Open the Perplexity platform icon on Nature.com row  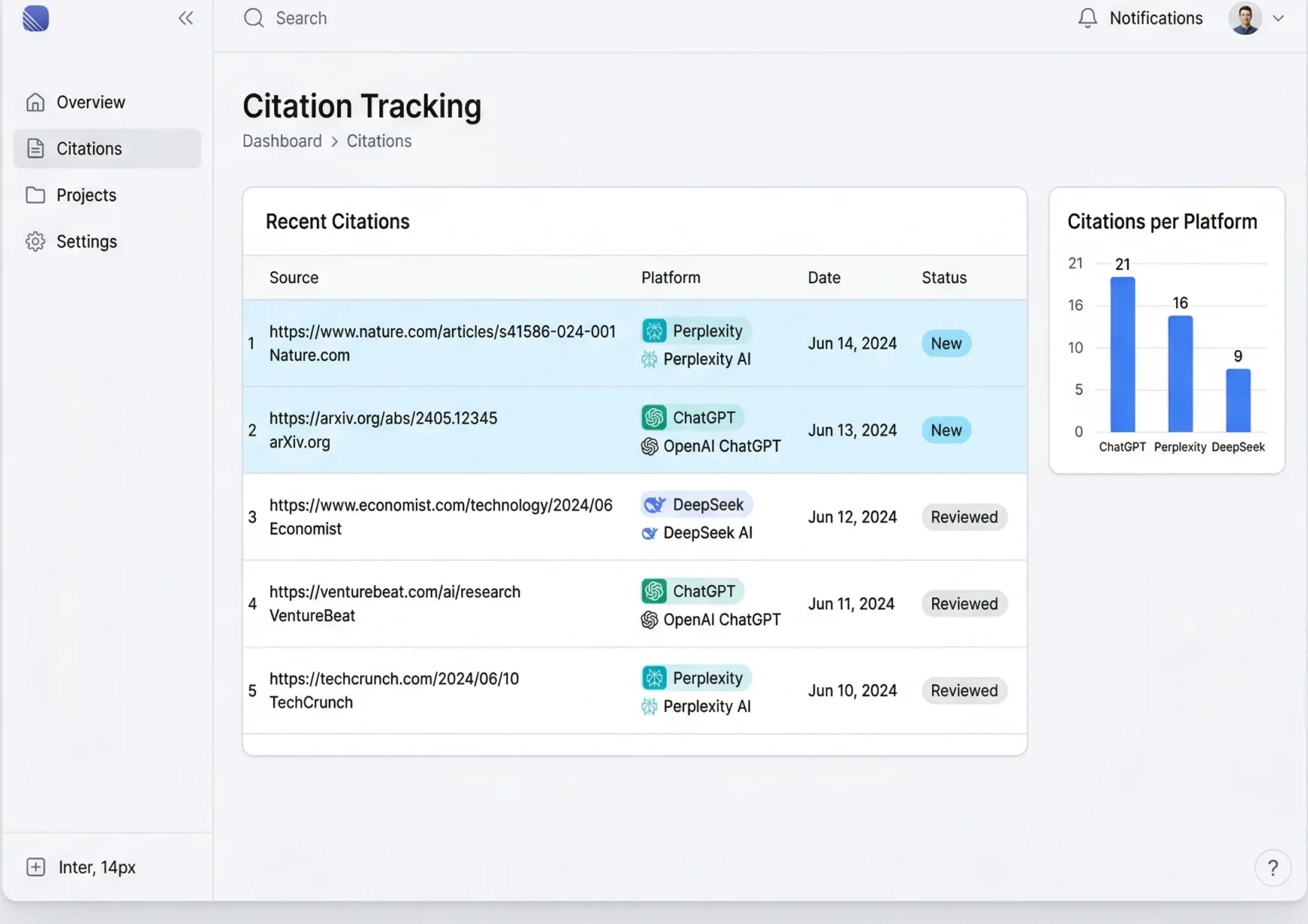[x=654, y=331]
